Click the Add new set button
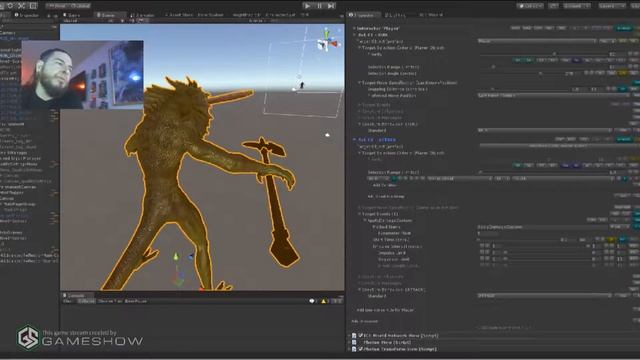 tap(385, 310)
